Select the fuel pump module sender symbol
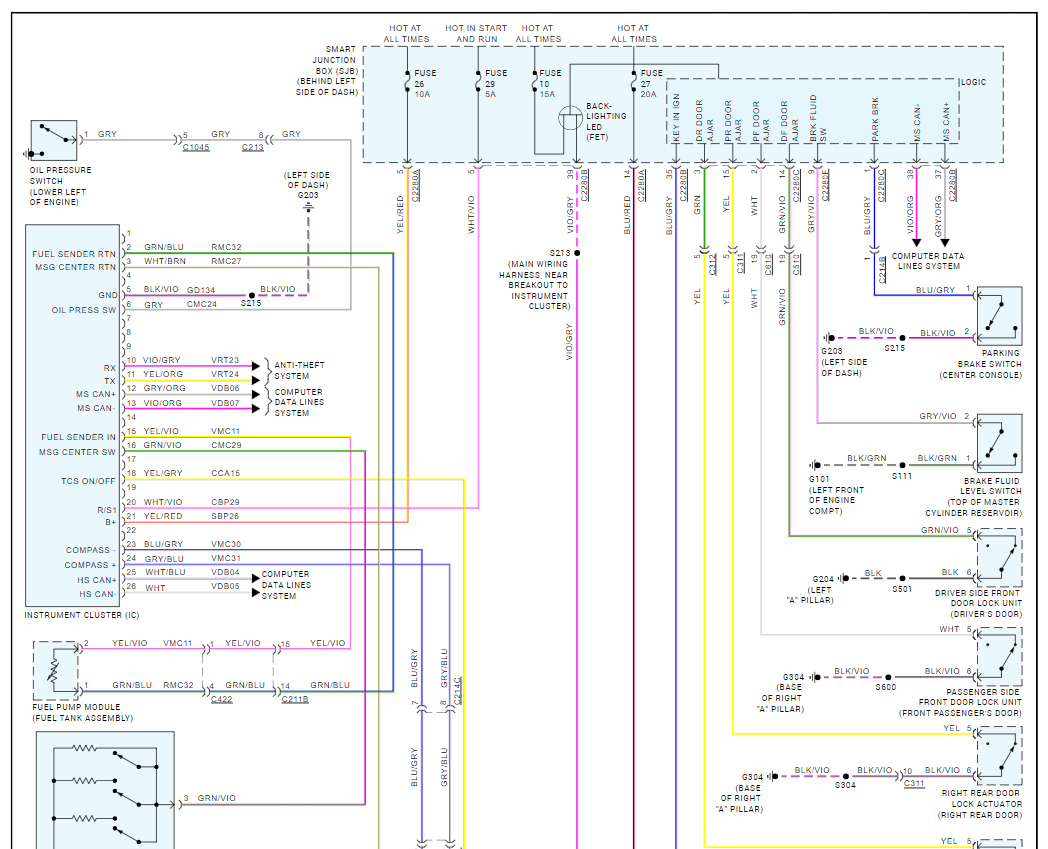 coord(56,669)
